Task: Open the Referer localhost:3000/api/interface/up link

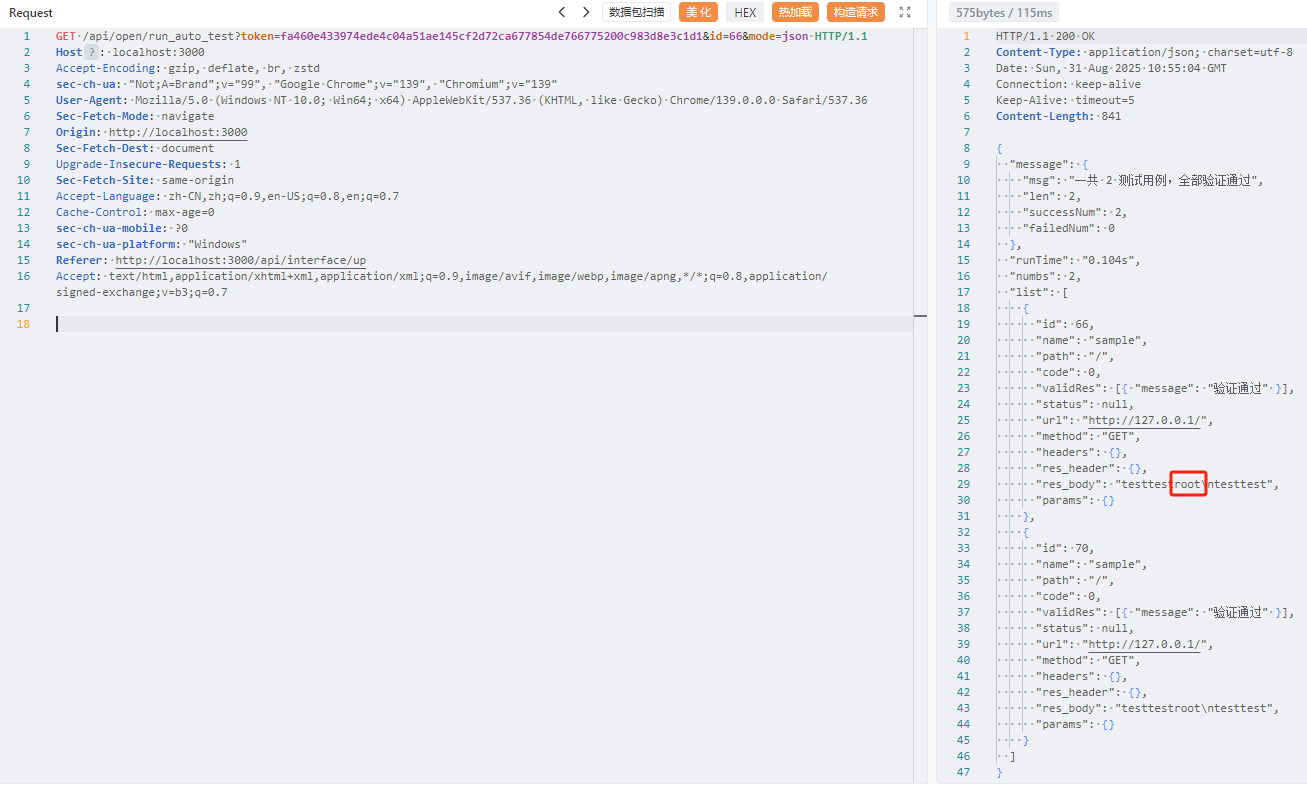Action: click(x=240, y=260)
